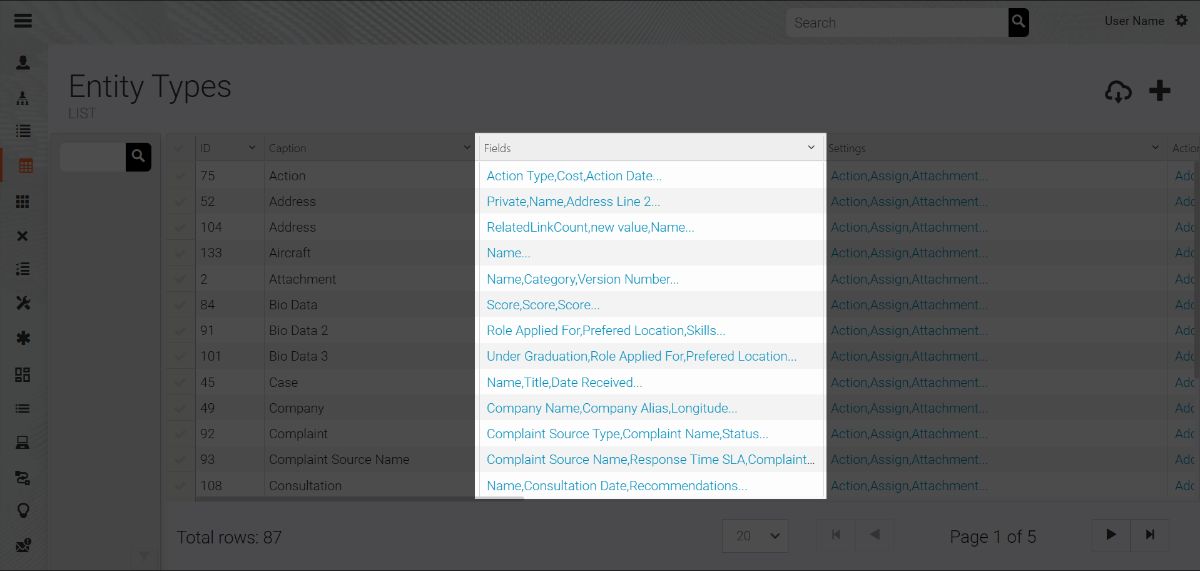Select the asterisk icon in sidebar

(23, 339)
